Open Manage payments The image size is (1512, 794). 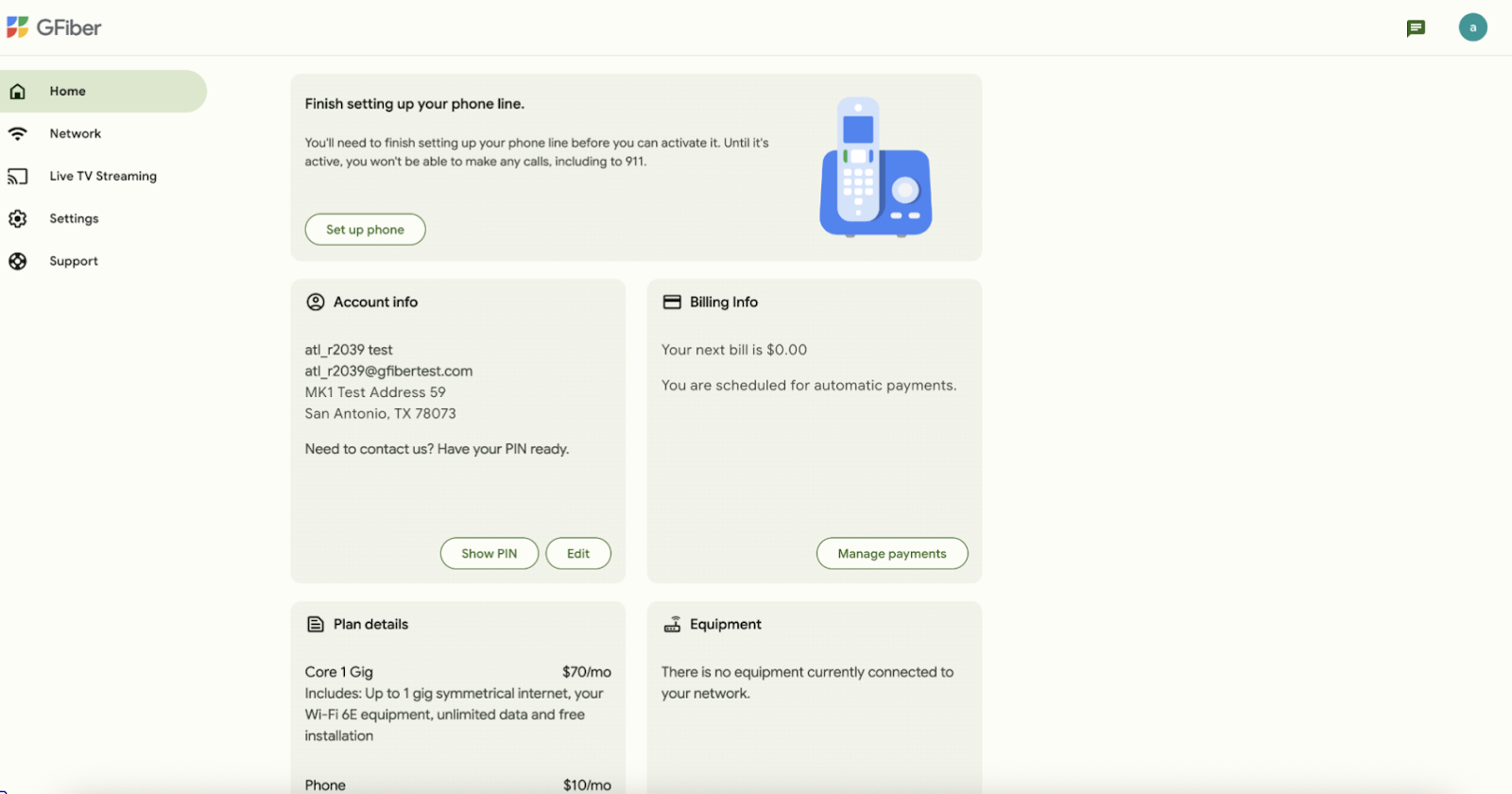click(892, 553)
